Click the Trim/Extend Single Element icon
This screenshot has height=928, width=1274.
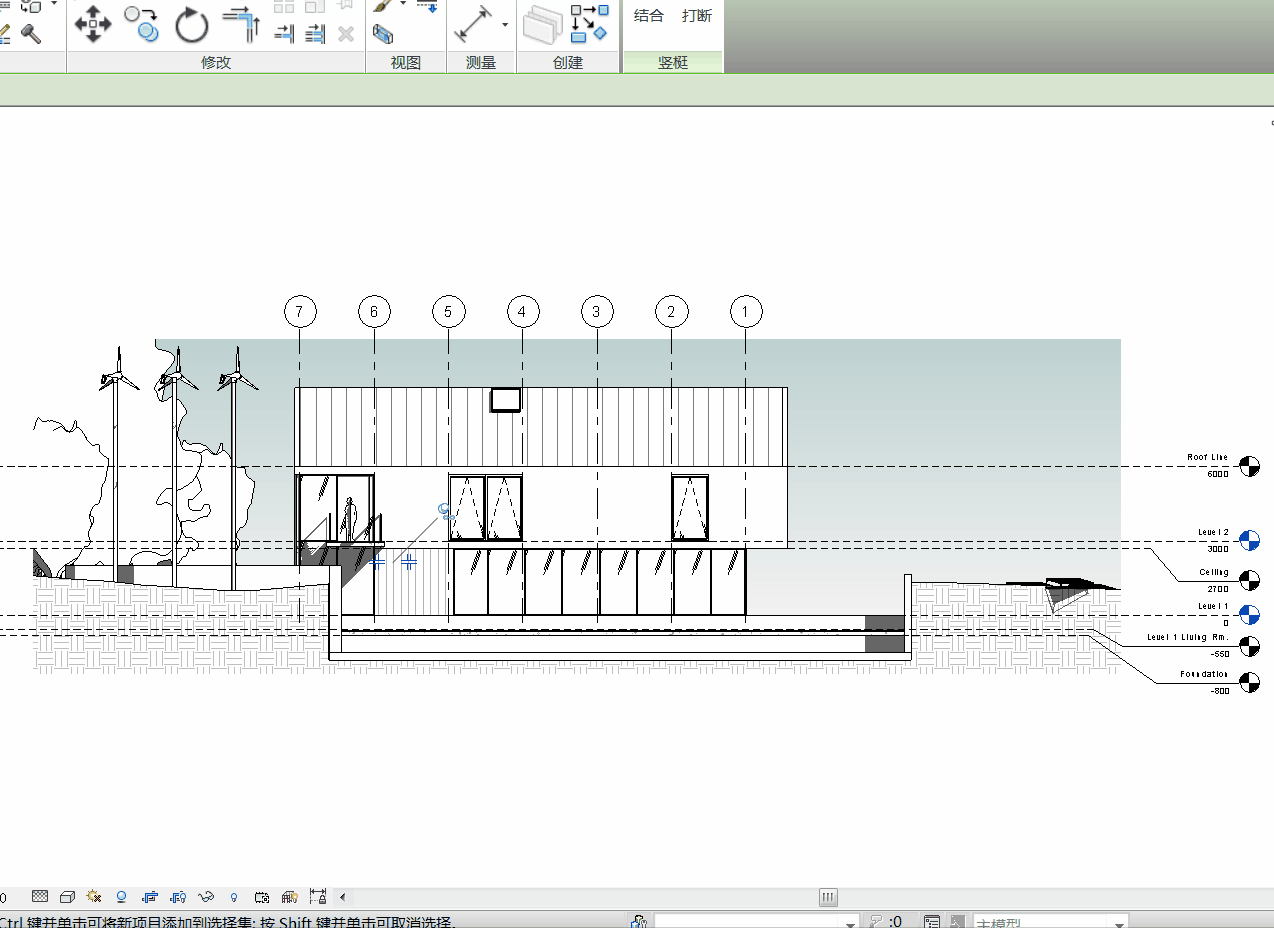(x=284, y=34)
